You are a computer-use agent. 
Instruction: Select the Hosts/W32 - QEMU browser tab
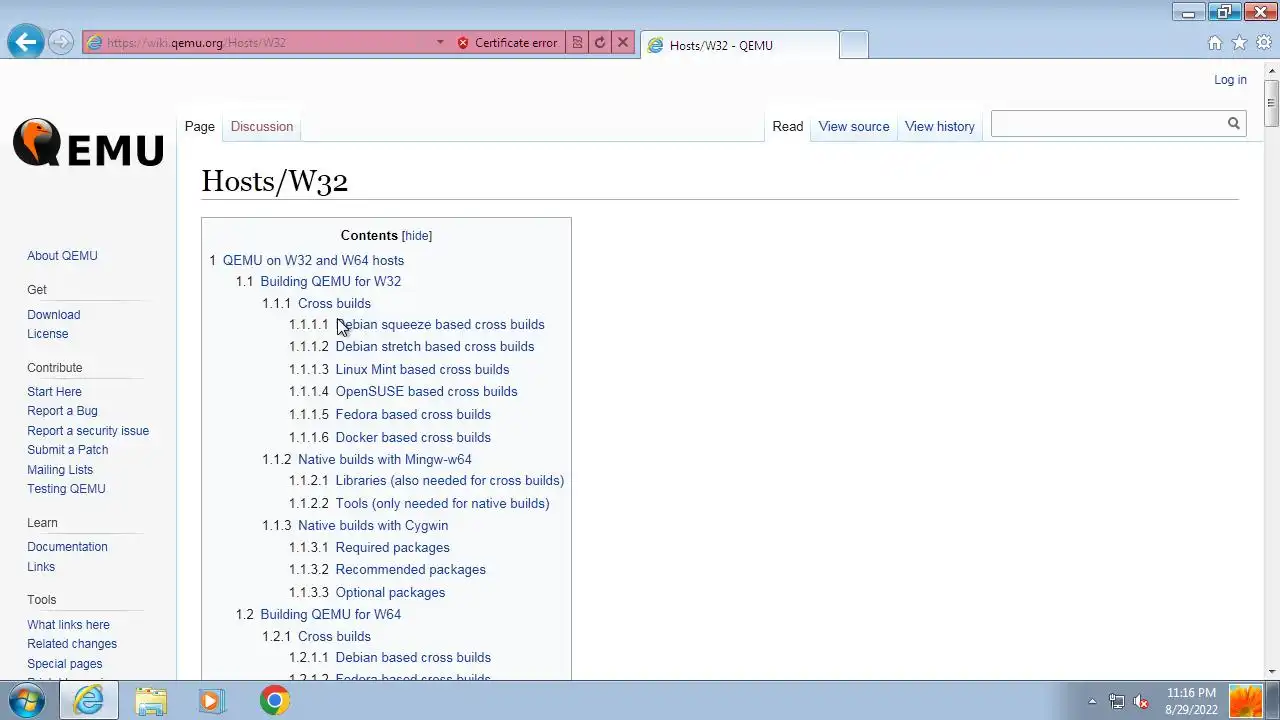[738, 45]
